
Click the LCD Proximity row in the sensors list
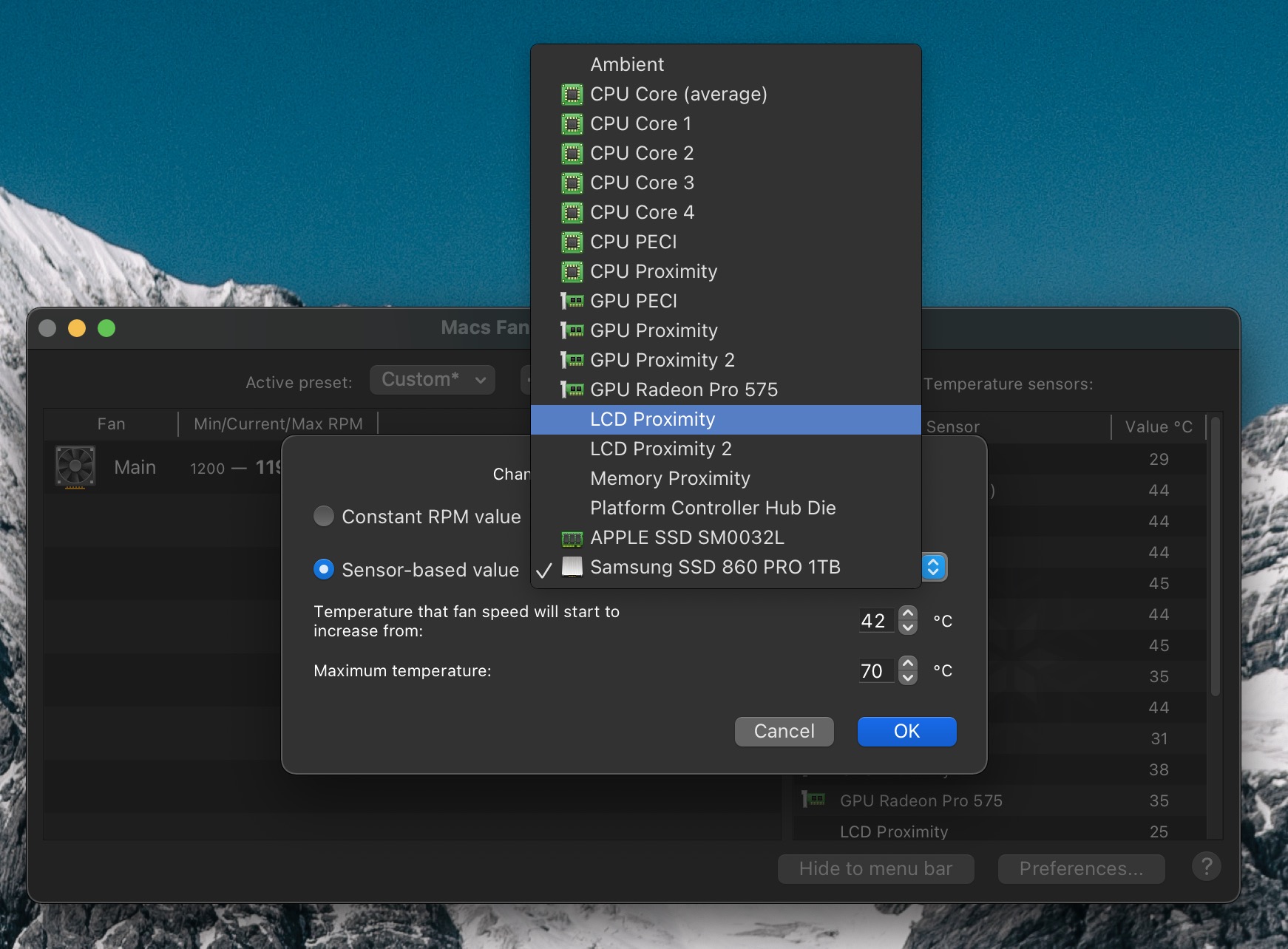(x=1000, y=831)
